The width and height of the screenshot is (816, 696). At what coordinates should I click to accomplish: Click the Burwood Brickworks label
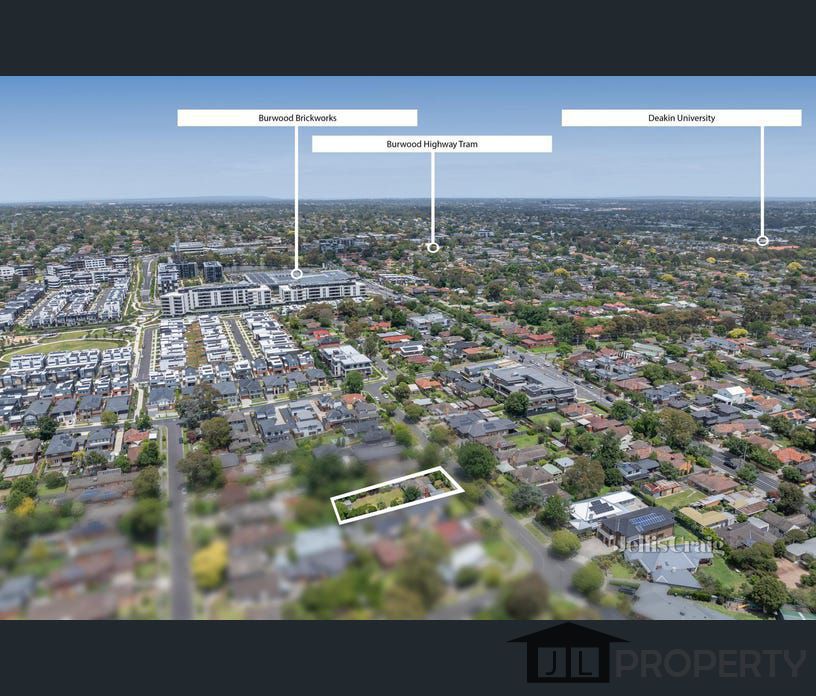pos(297,118)
